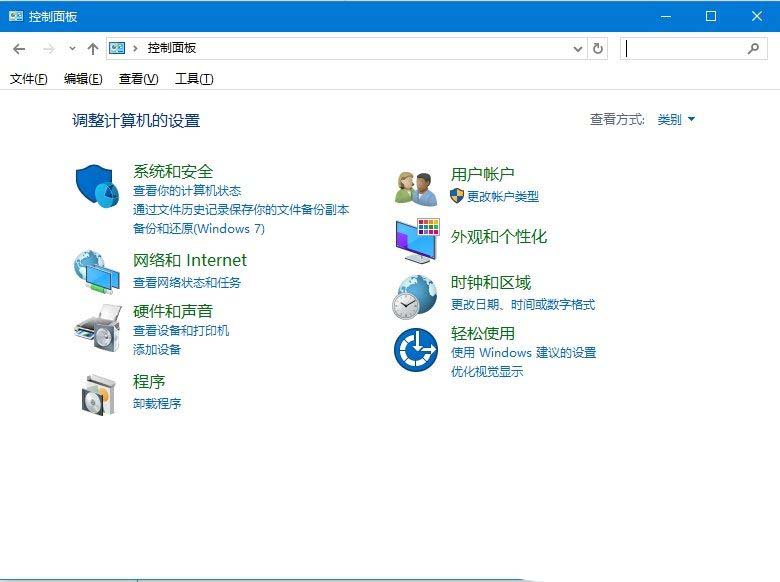Click the search magnifier icon
Viewport: 780px width, 582px height.
pos(753,49)
